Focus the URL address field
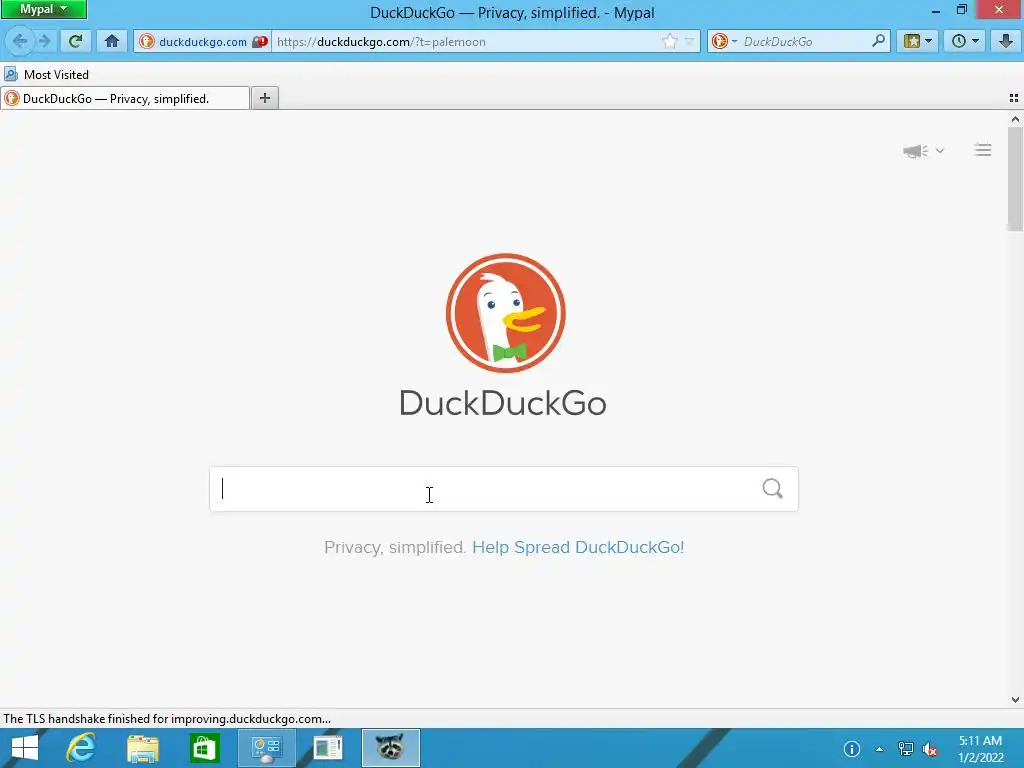This screenshot has height=768, width=1024. (x=467, y=42)
